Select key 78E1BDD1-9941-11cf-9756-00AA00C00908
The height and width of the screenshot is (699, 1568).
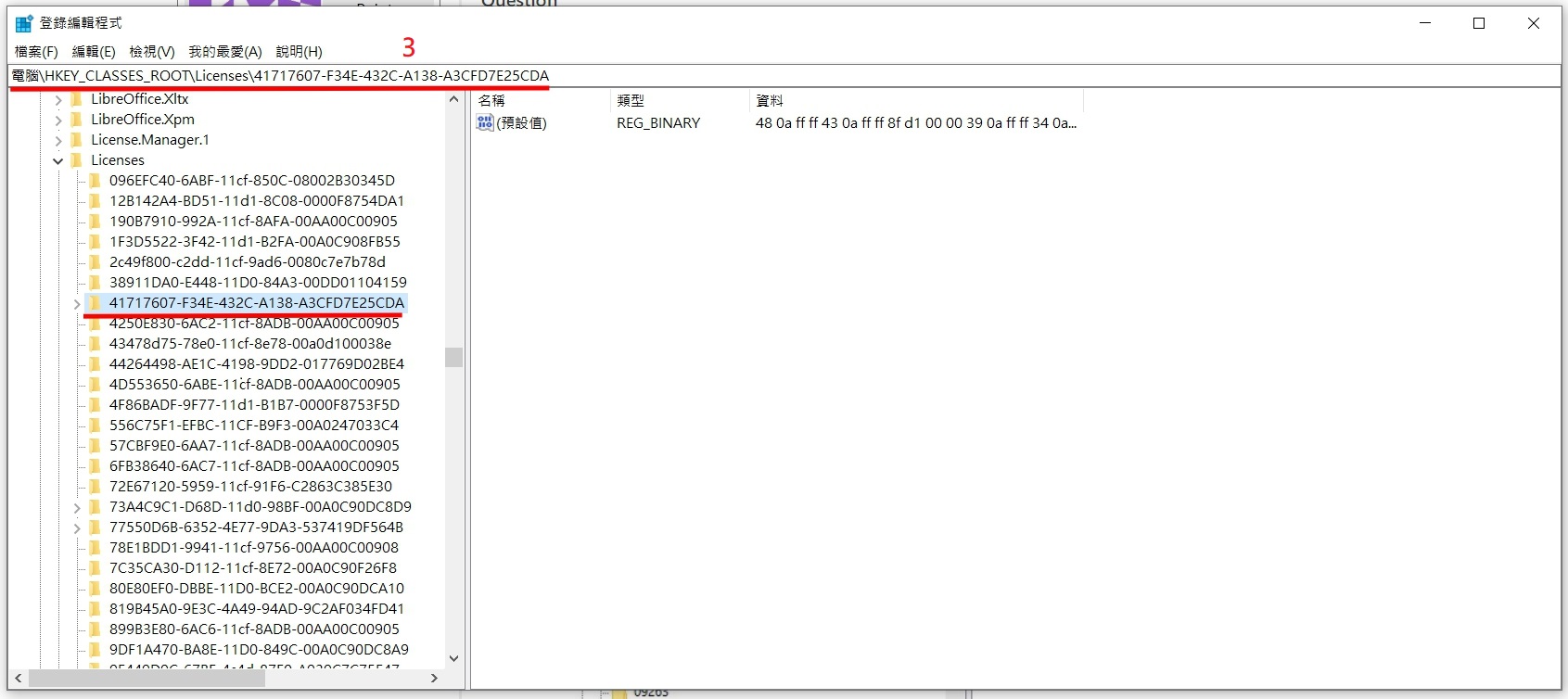pos(254,548)
